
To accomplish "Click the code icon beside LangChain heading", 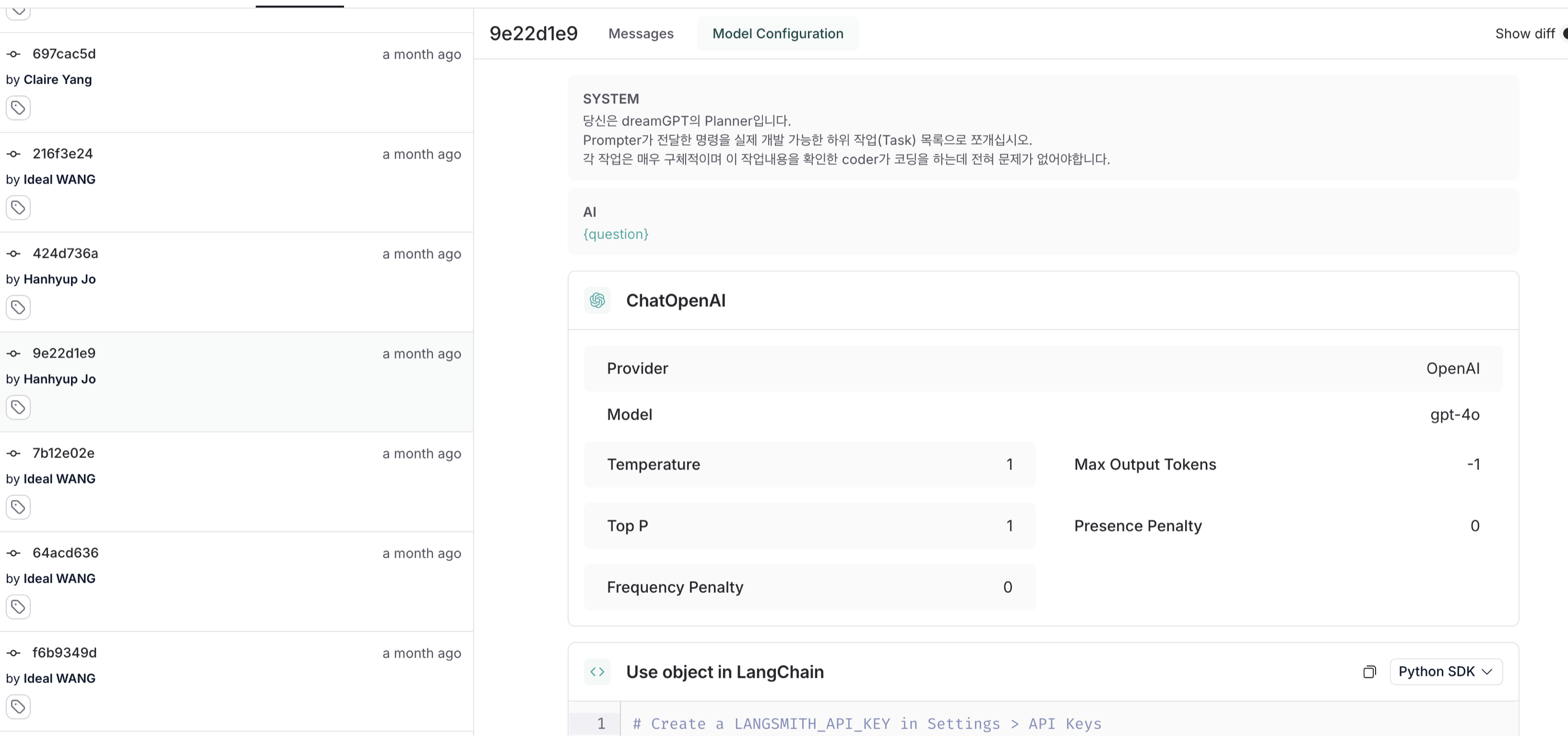I will click(x=597, y=672).
